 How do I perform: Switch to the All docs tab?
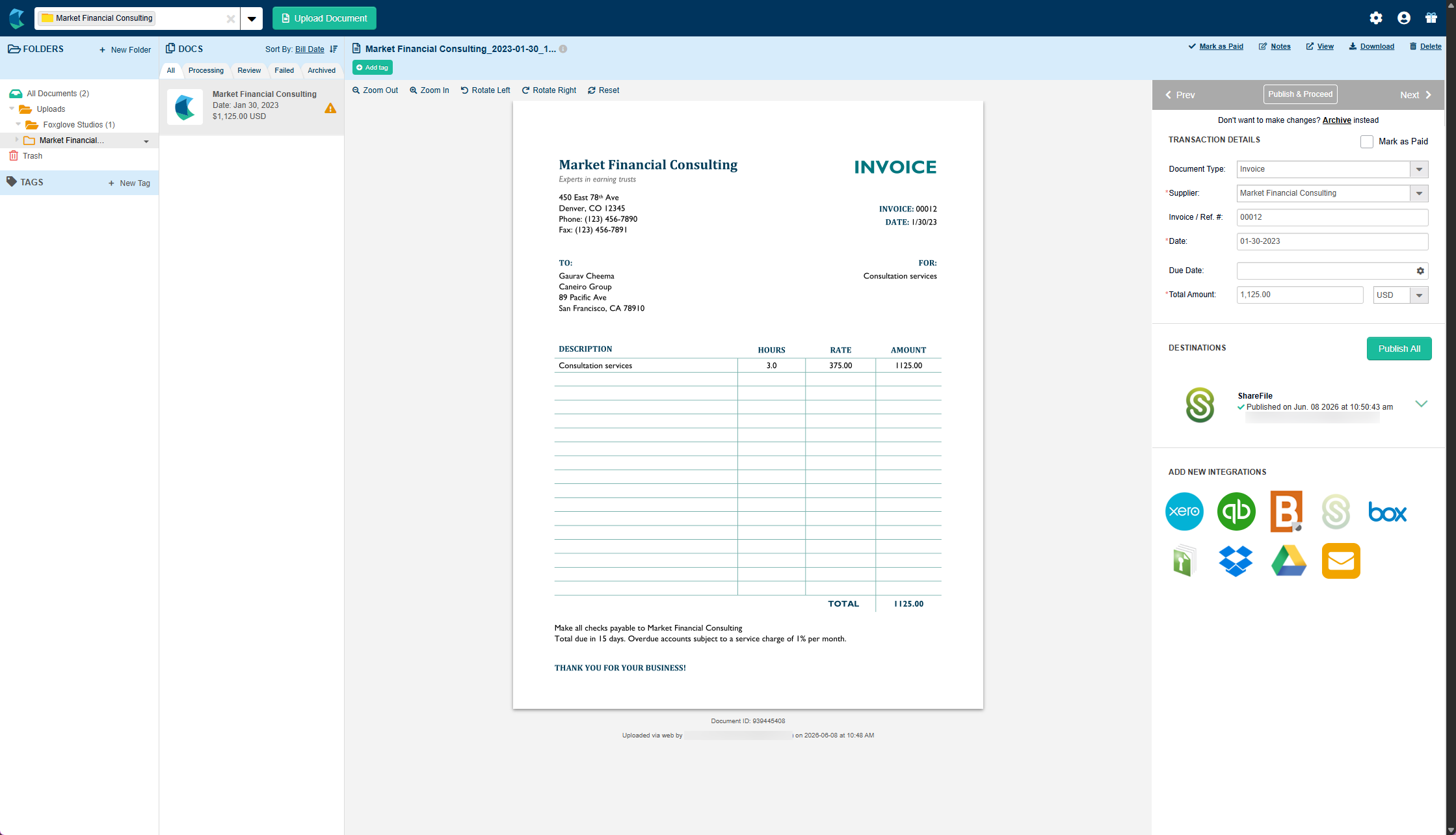[x=171, y=70]
